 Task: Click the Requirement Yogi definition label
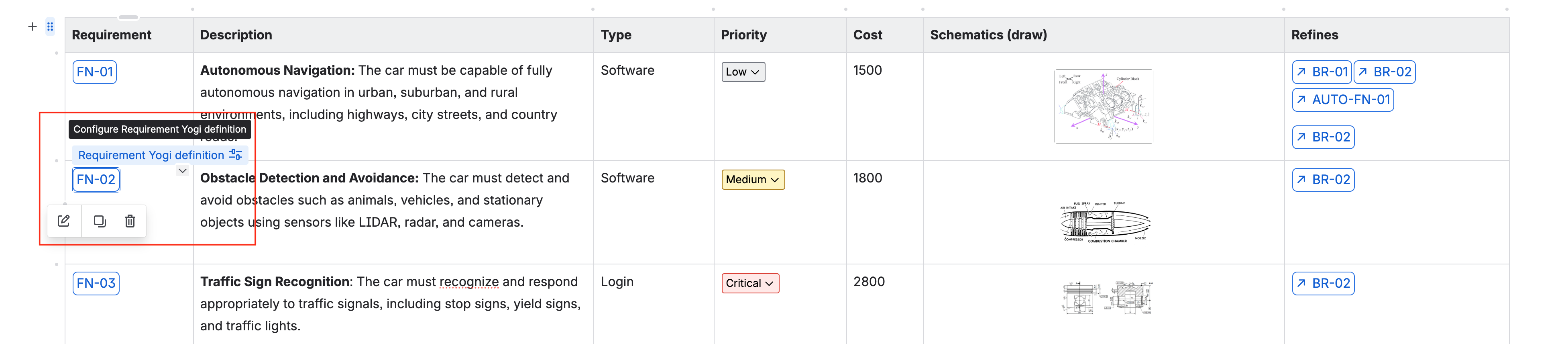tap(151, 155)
